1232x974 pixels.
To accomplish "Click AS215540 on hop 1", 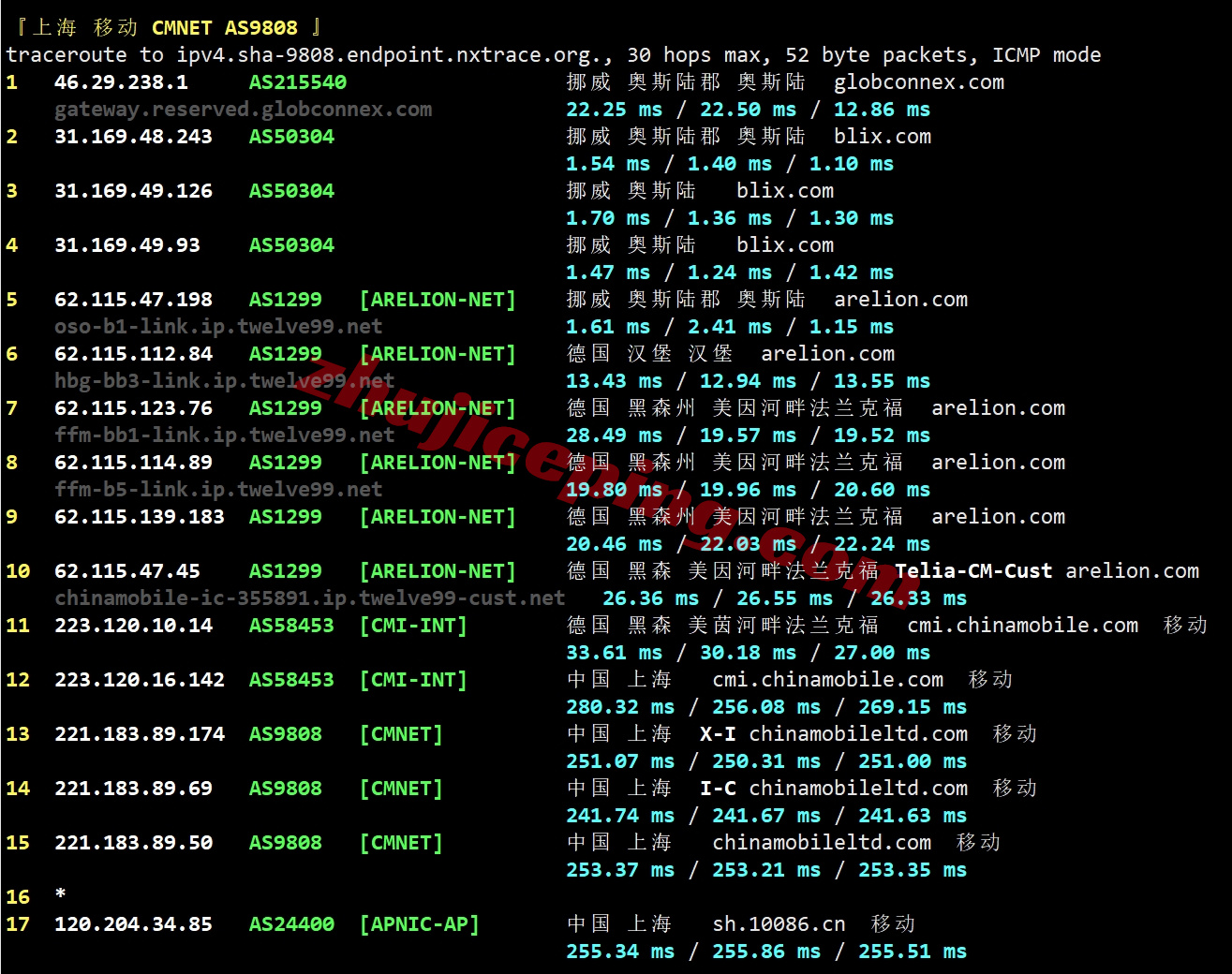I will click(297, 82).
